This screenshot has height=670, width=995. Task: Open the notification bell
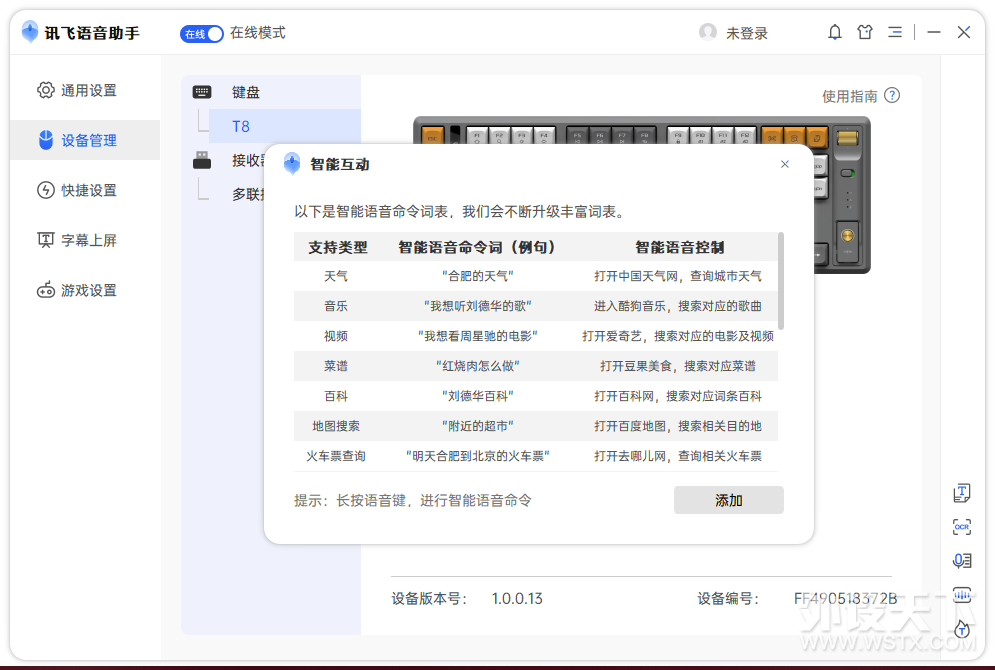coord(834,32)
